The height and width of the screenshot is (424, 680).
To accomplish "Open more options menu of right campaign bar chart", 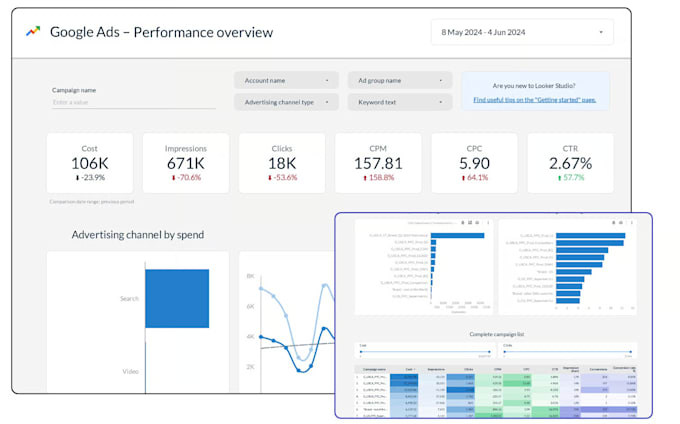I will (632, 222).
